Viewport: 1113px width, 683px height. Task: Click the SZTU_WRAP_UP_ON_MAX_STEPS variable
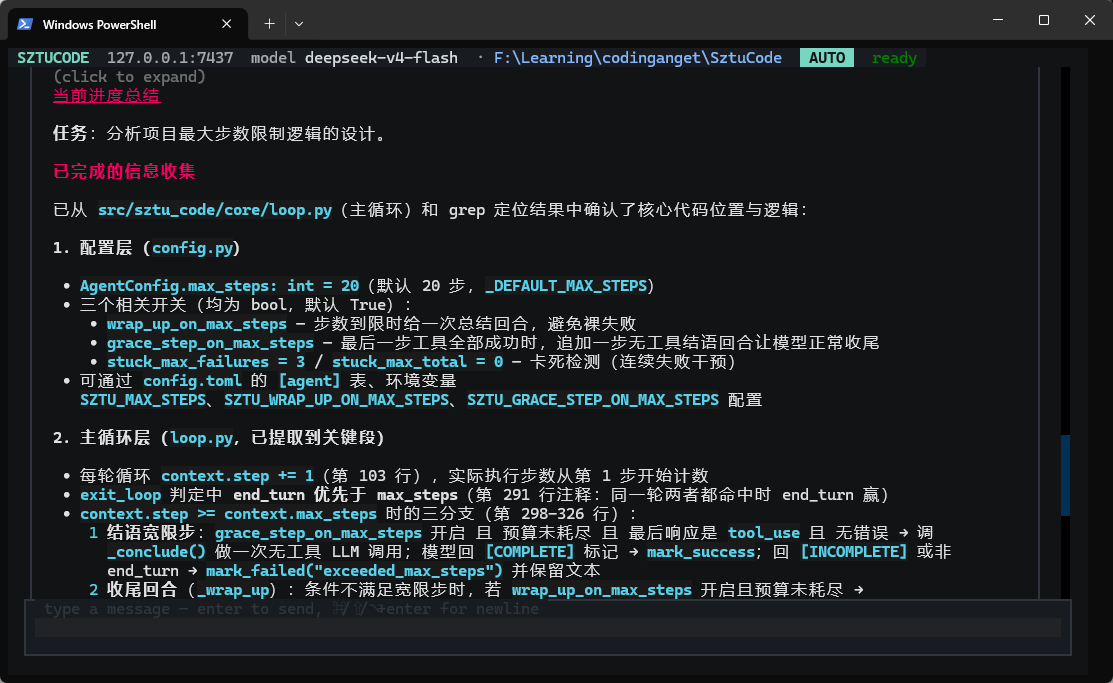[336, 400]
